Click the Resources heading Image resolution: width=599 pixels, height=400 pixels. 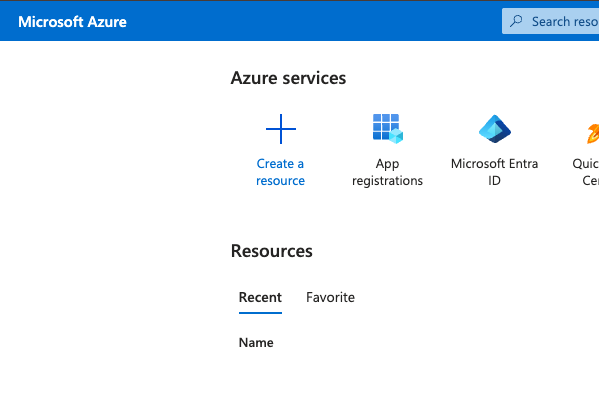(272, 251)
